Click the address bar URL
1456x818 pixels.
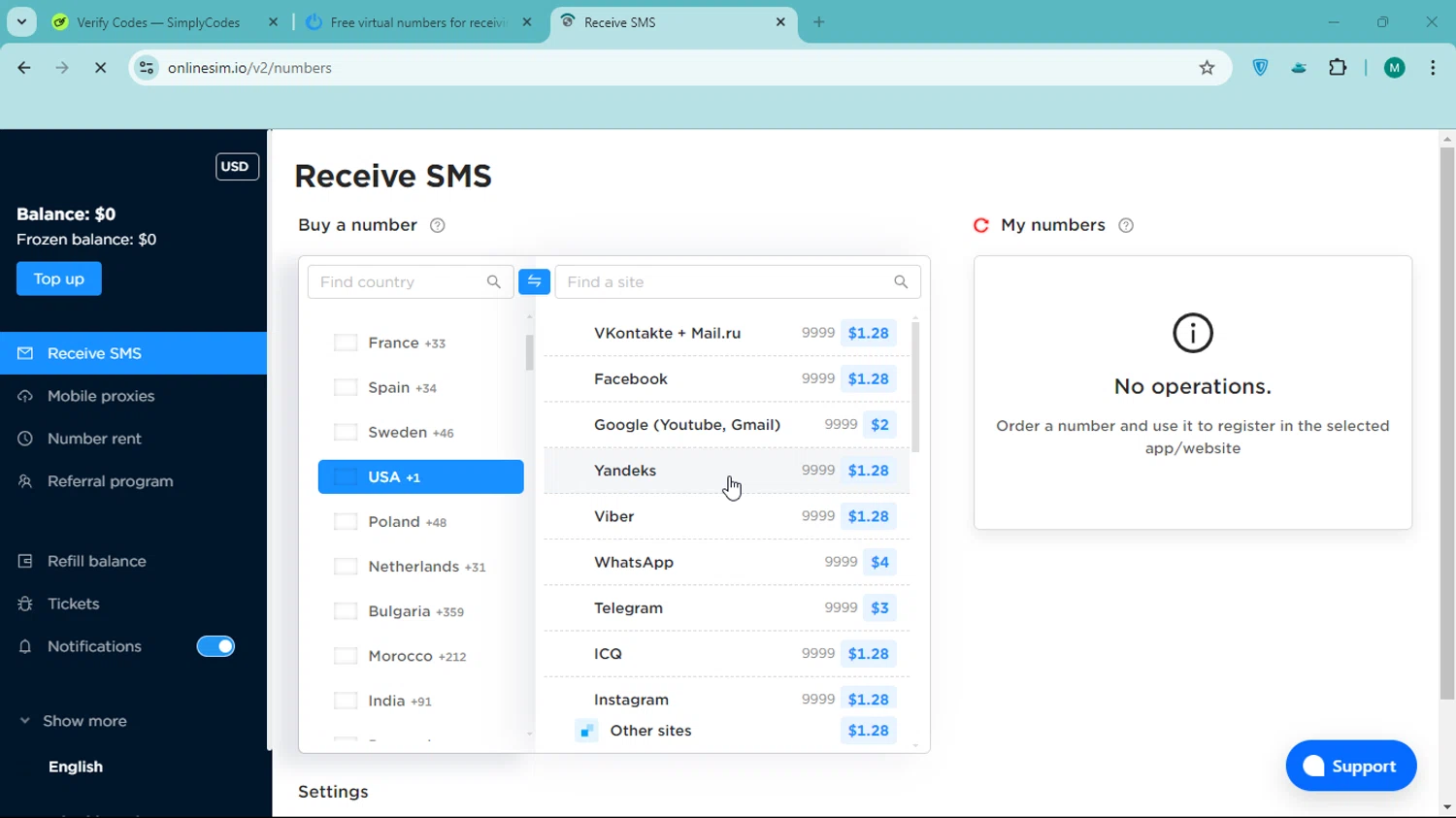tap(249, 68)
